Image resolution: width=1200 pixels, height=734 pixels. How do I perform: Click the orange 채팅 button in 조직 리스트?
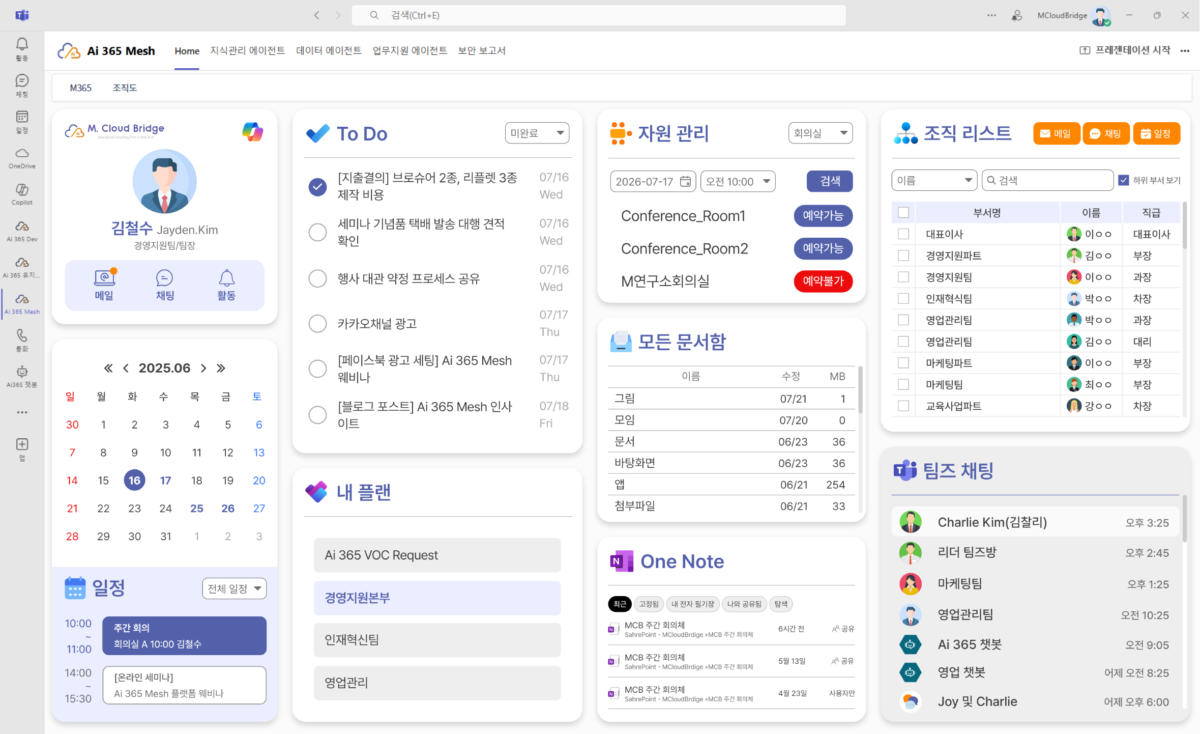1106,133
